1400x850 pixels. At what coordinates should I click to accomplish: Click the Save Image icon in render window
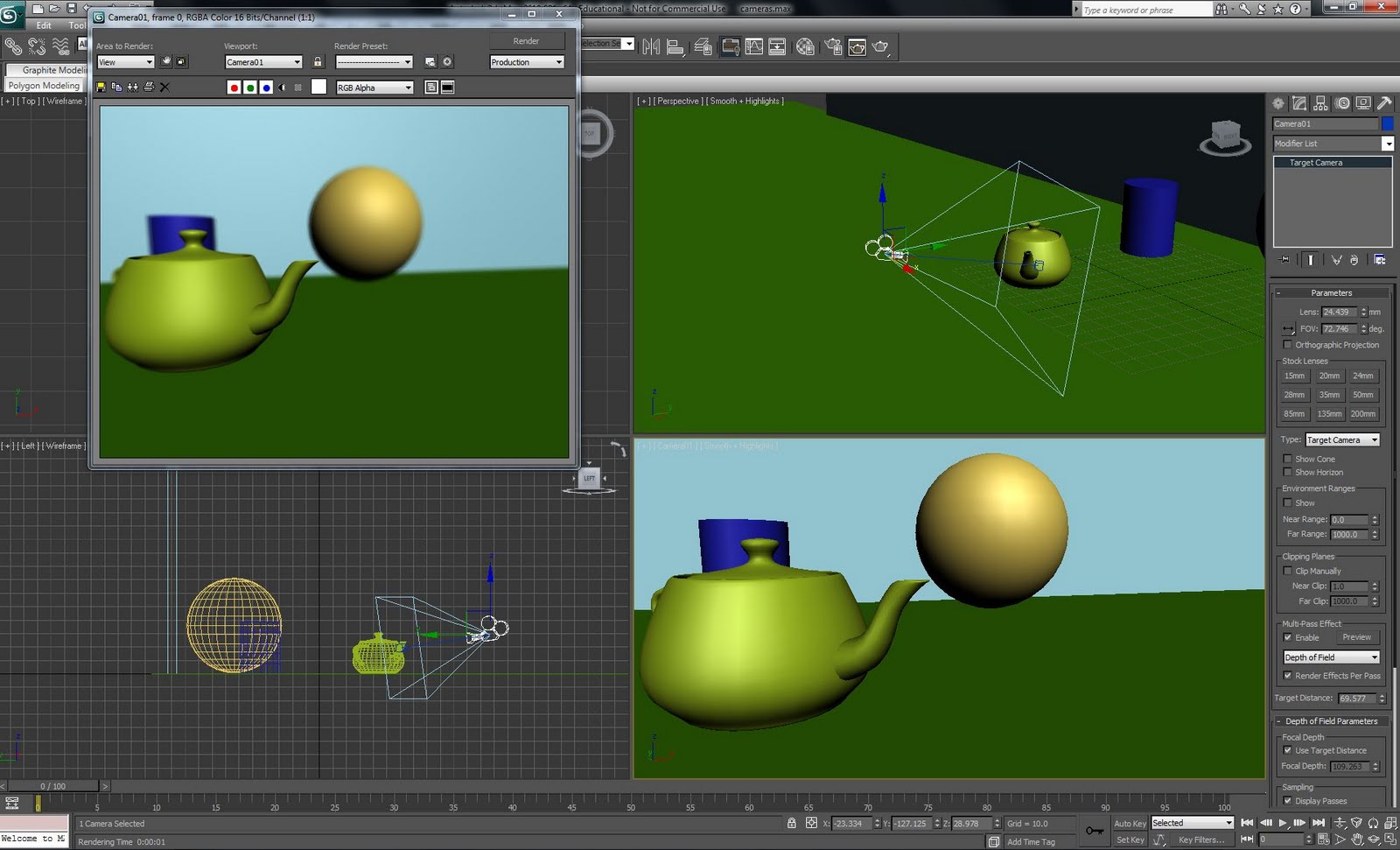tap(101, 87)
